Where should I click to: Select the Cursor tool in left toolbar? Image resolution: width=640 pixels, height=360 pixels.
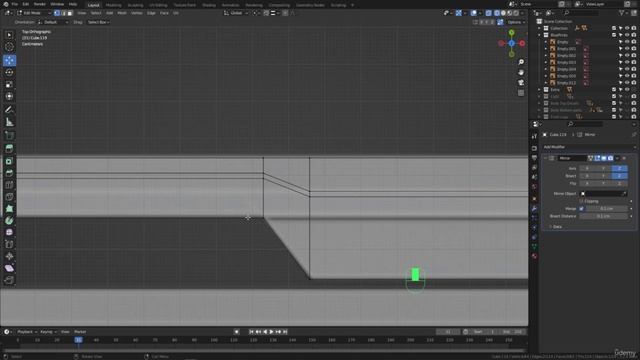[9, 47]
